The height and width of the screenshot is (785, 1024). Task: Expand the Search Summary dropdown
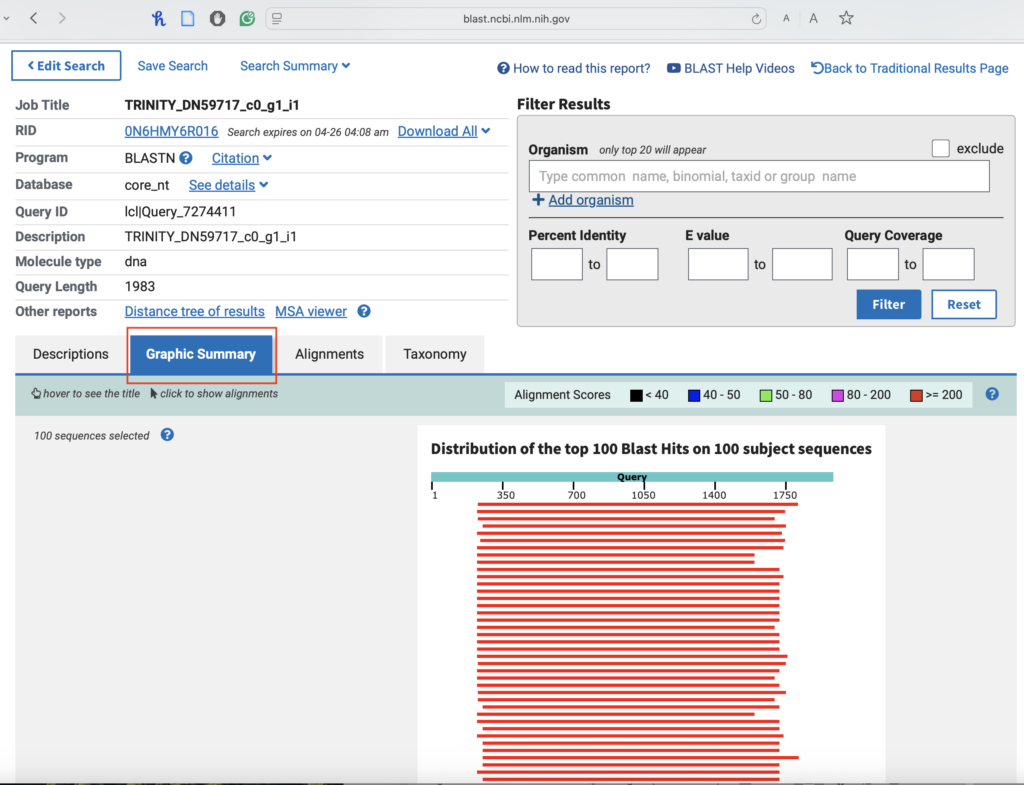point(295,66)
